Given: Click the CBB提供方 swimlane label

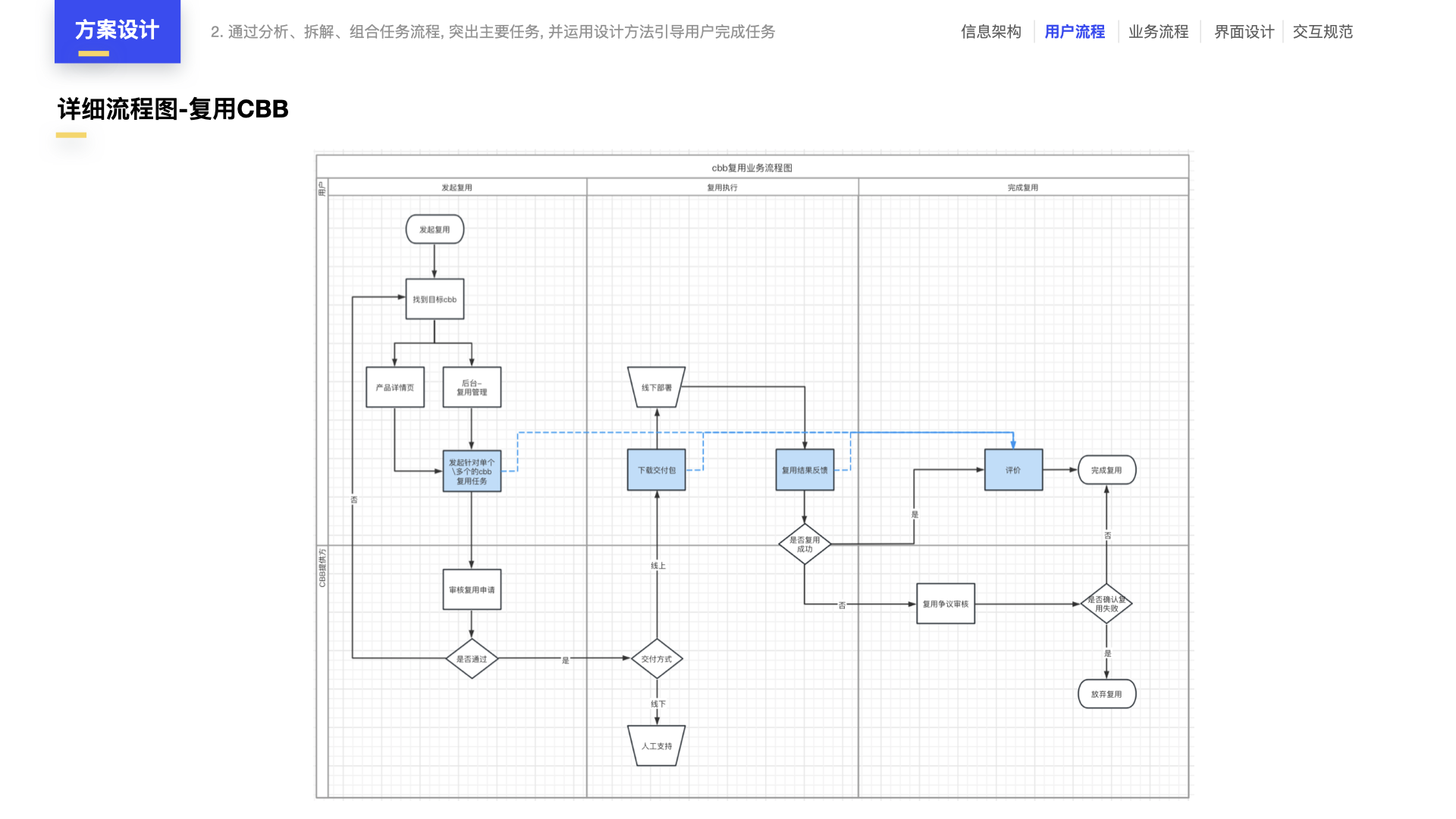Looking at the screenshot, I should 322,568.
